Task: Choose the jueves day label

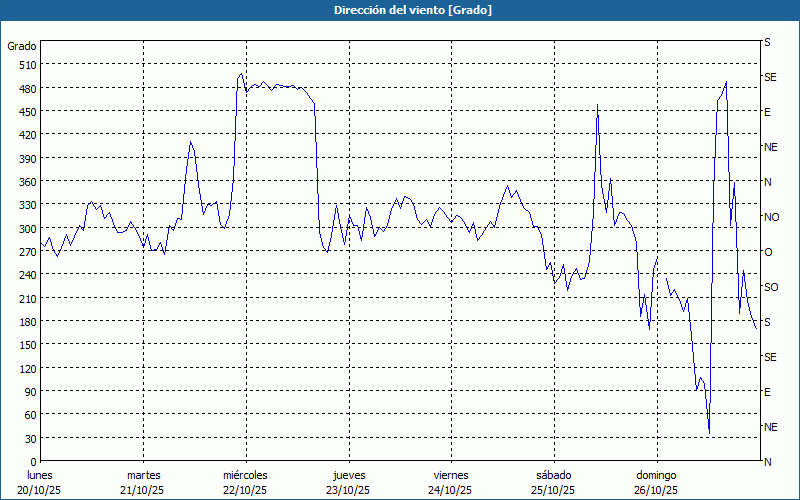Action: point(349,475)
